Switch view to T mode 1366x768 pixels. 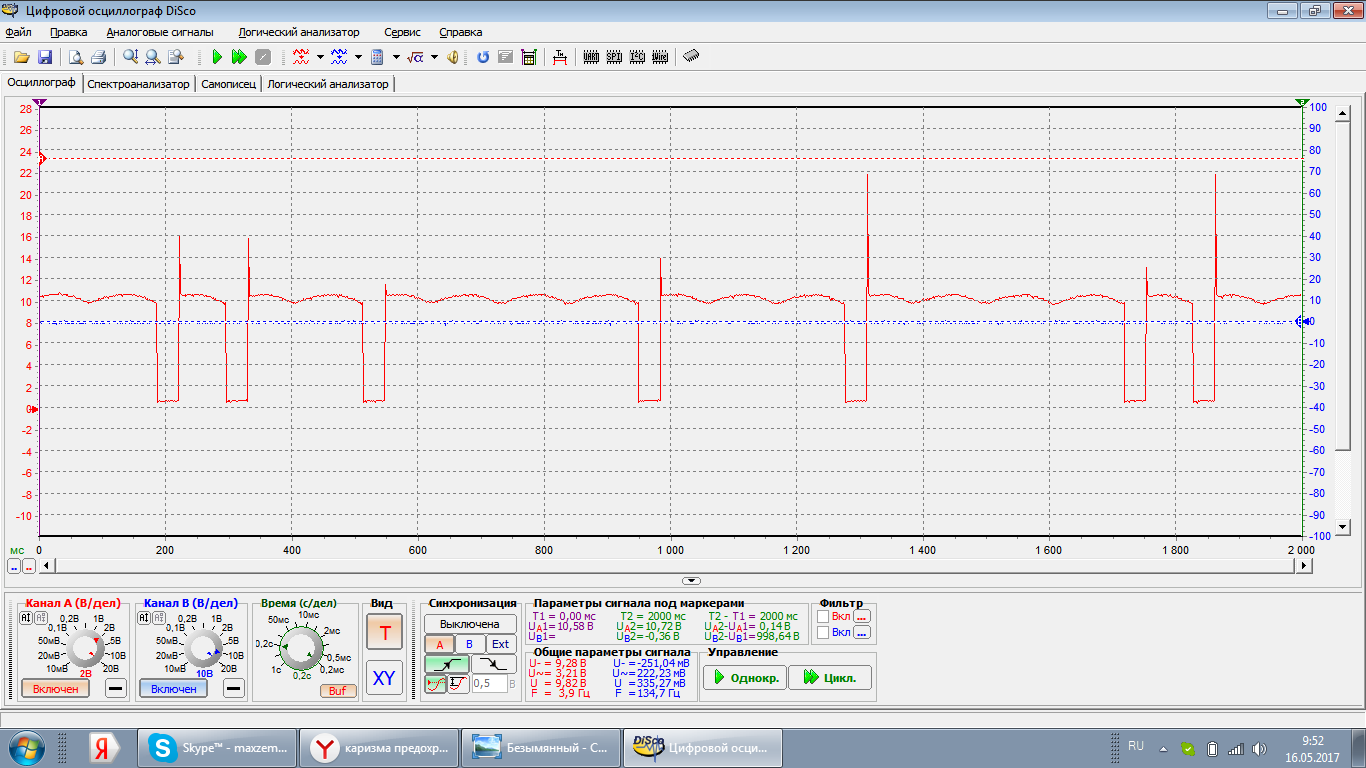click(x=384, y=633)
